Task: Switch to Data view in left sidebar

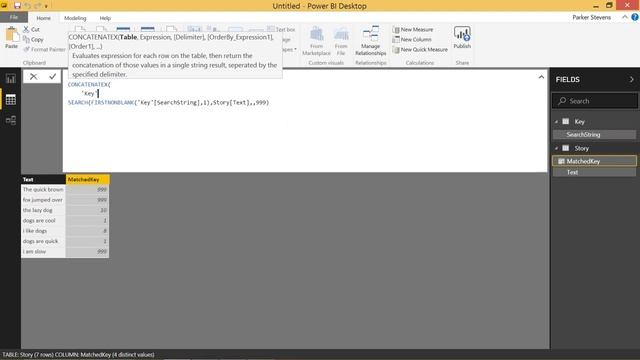Action: [x=11, y=100]
